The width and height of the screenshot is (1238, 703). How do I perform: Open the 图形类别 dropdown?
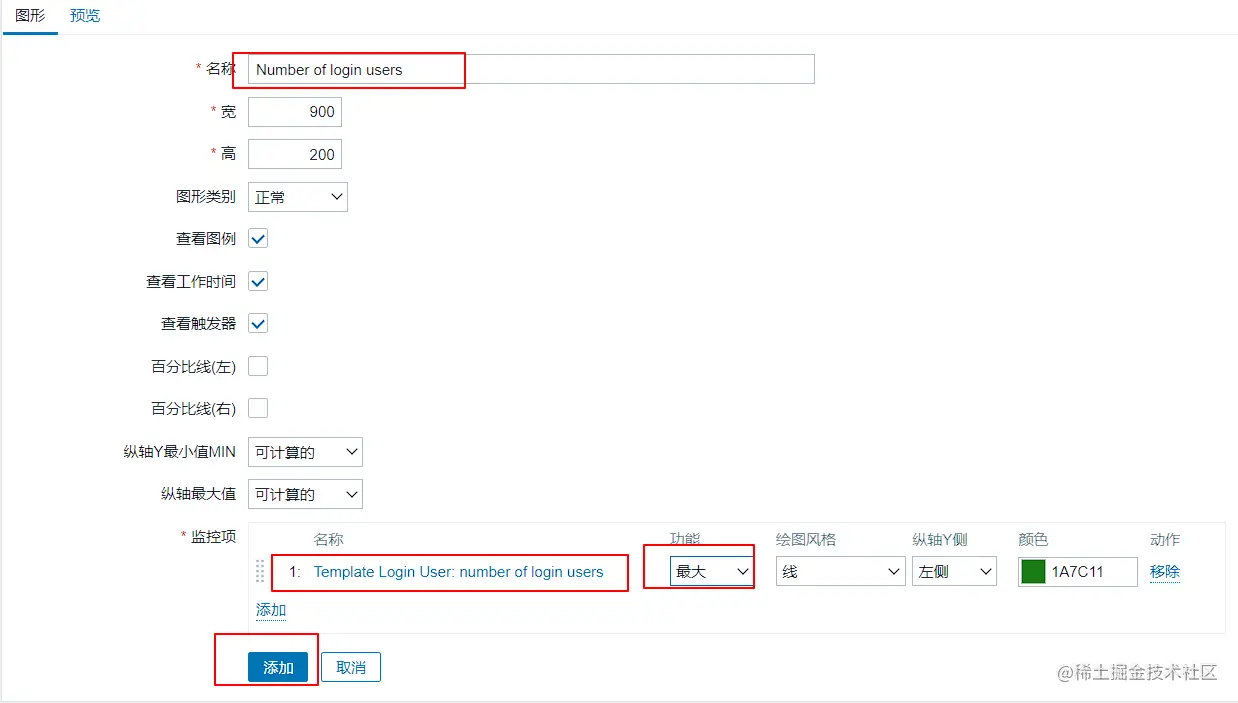[x=298, y=197]
